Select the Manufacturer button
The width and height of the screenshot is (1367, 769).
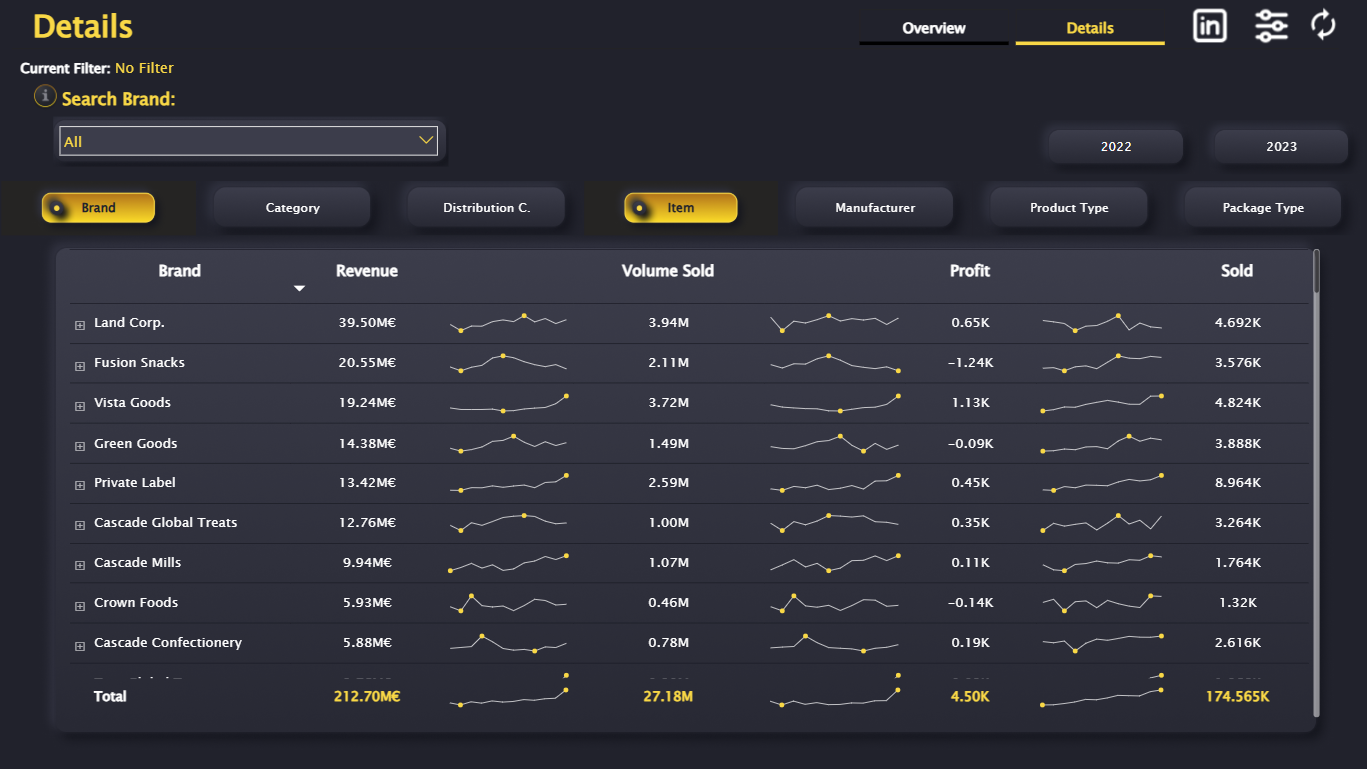pos(875,208)
